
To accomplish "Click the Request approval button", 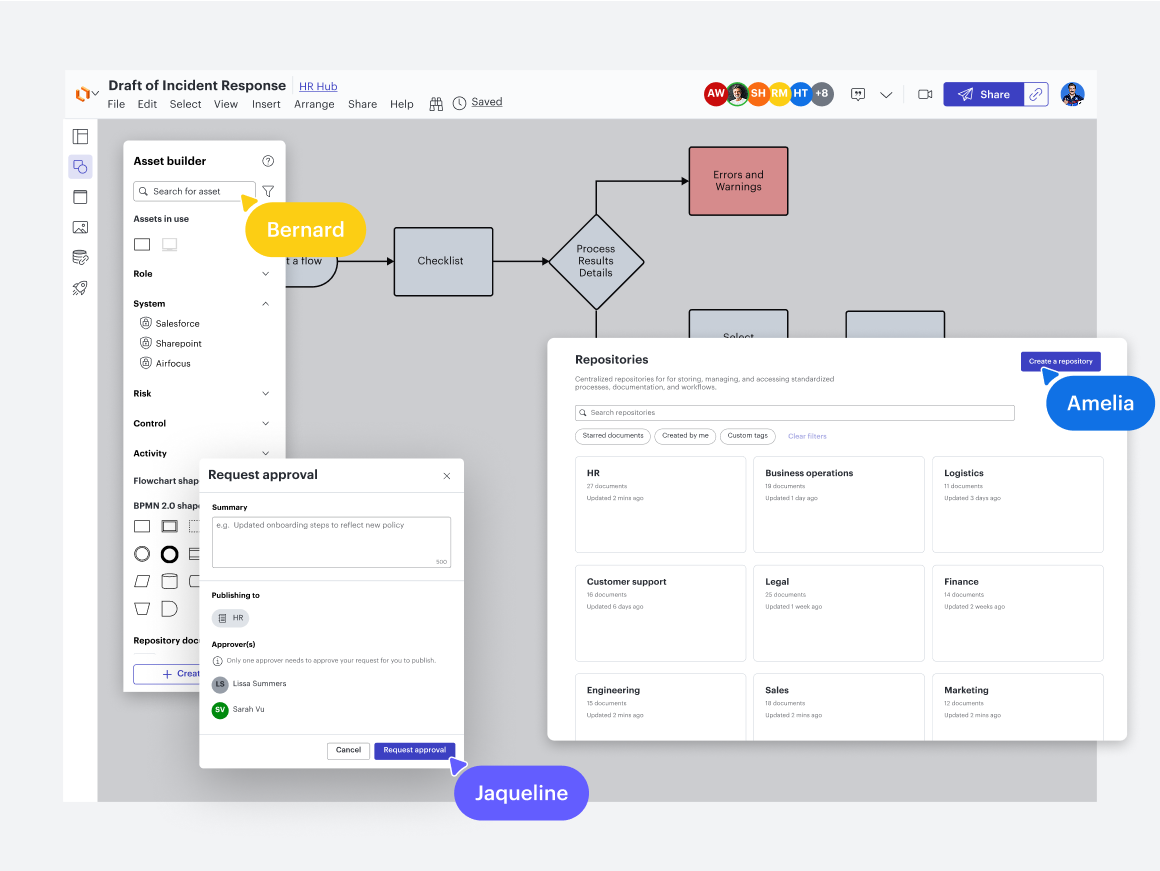I will coord(415,750).
